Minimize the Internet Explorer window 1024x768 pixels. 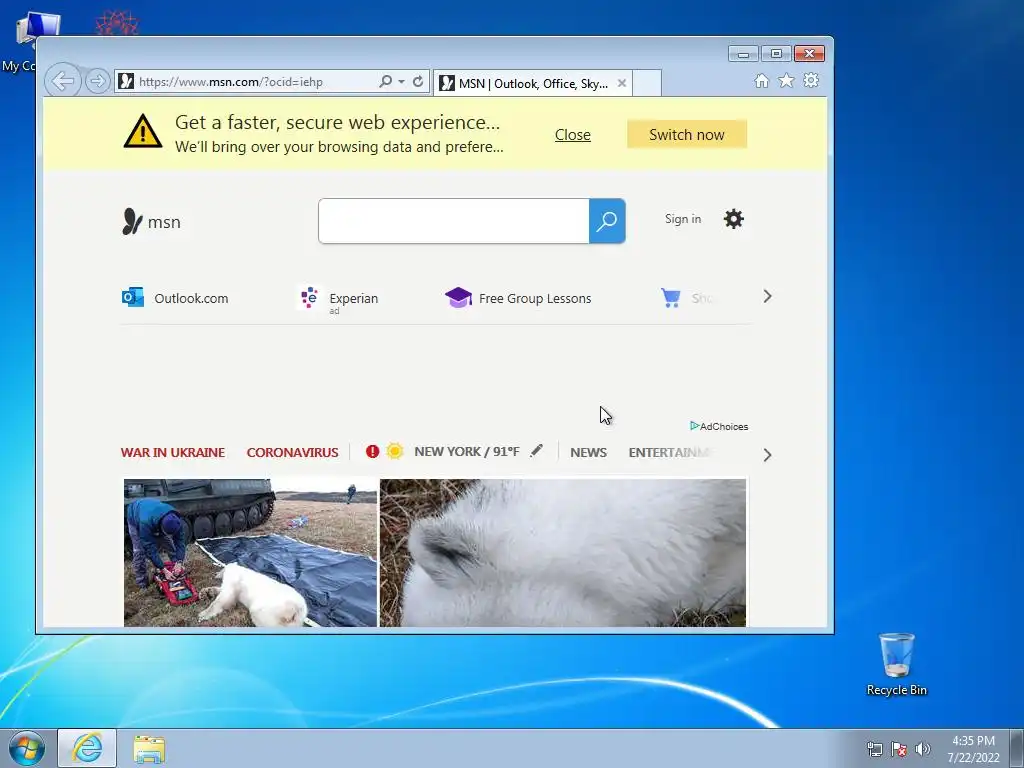[x=743, y=54]
